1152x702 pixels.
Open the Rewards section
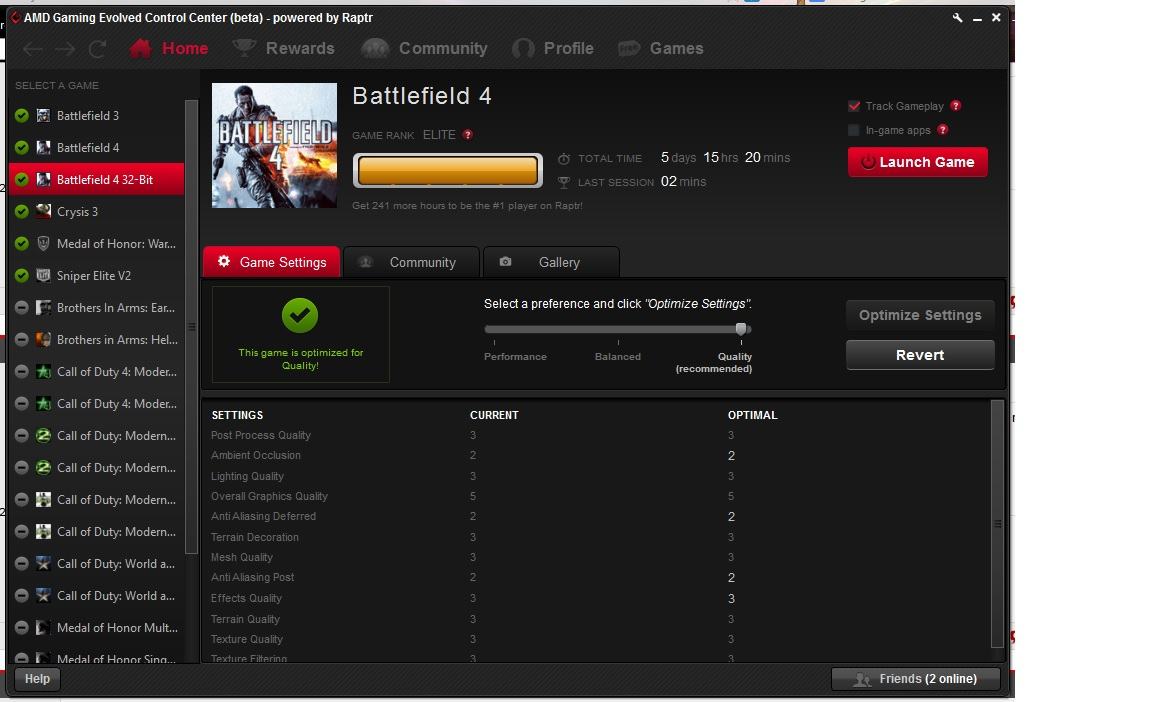[x=284, y=48]
